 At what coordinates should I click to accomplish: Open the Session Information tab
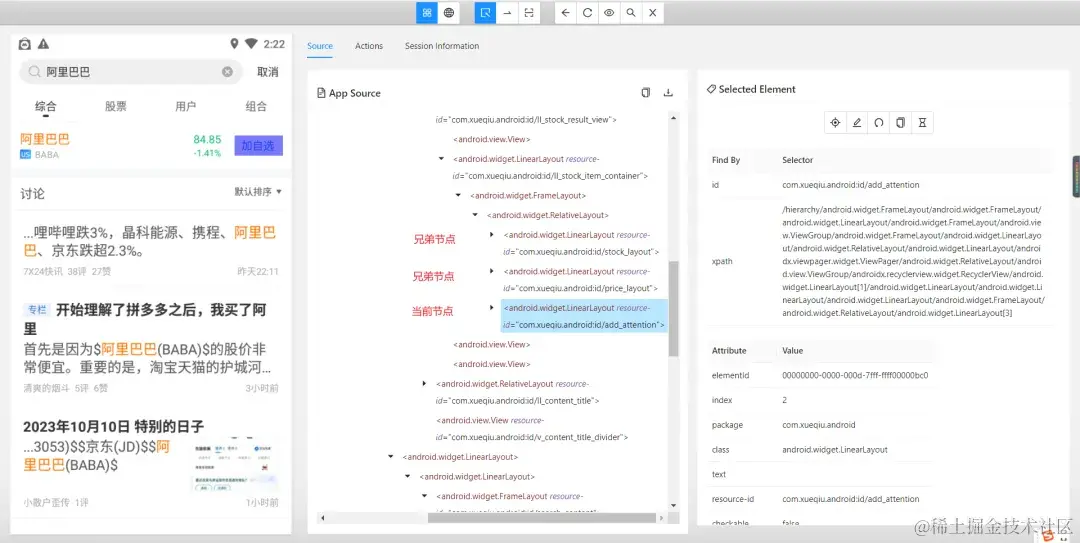click(x=442, y=46)
